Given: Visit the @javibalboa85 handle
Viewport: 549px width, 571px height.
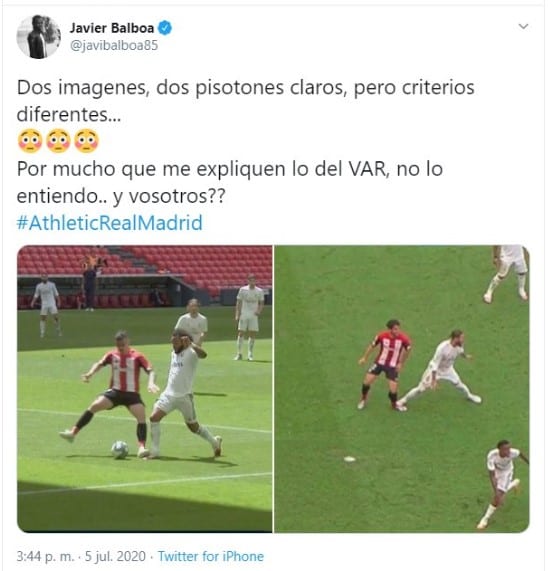Looking at the screenshot, I should (x=114, y=46).
